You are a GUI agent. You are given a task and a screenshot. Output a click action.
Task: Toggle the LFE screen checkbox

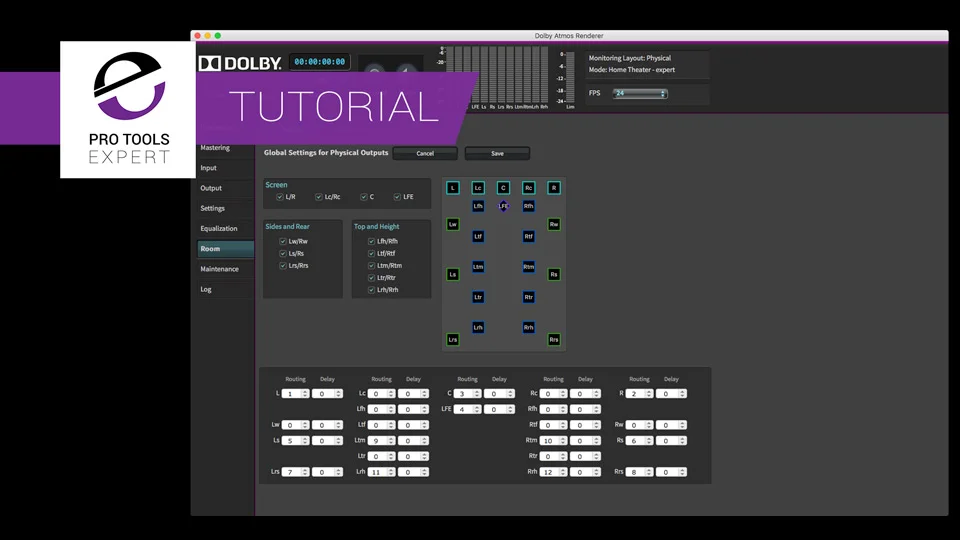[397, 197]
